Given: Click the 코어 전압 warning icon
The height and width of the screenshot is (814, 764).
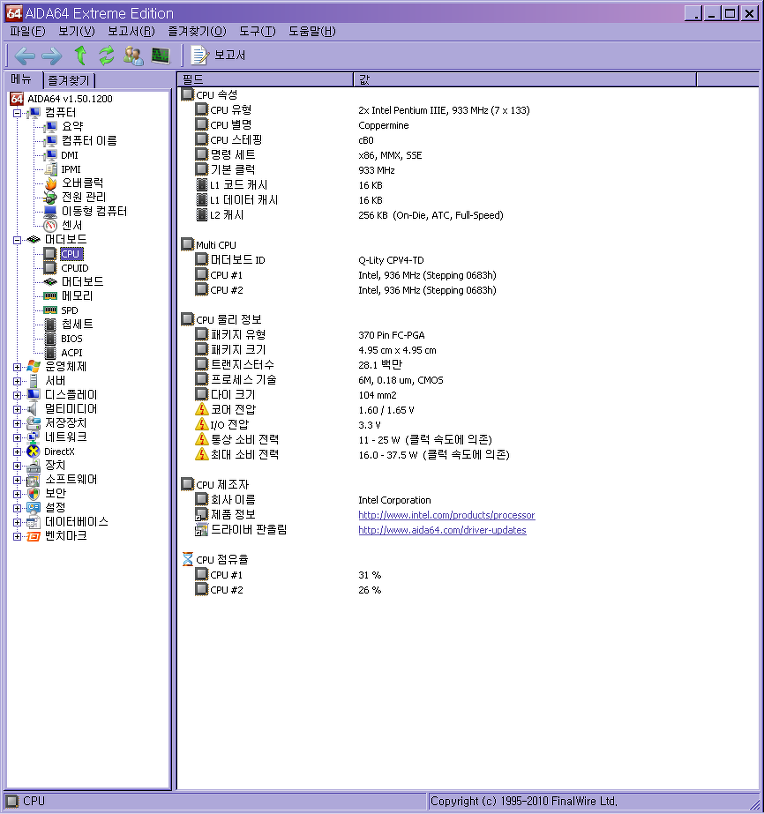Looking at the screenshot, I should pos(201,410).
